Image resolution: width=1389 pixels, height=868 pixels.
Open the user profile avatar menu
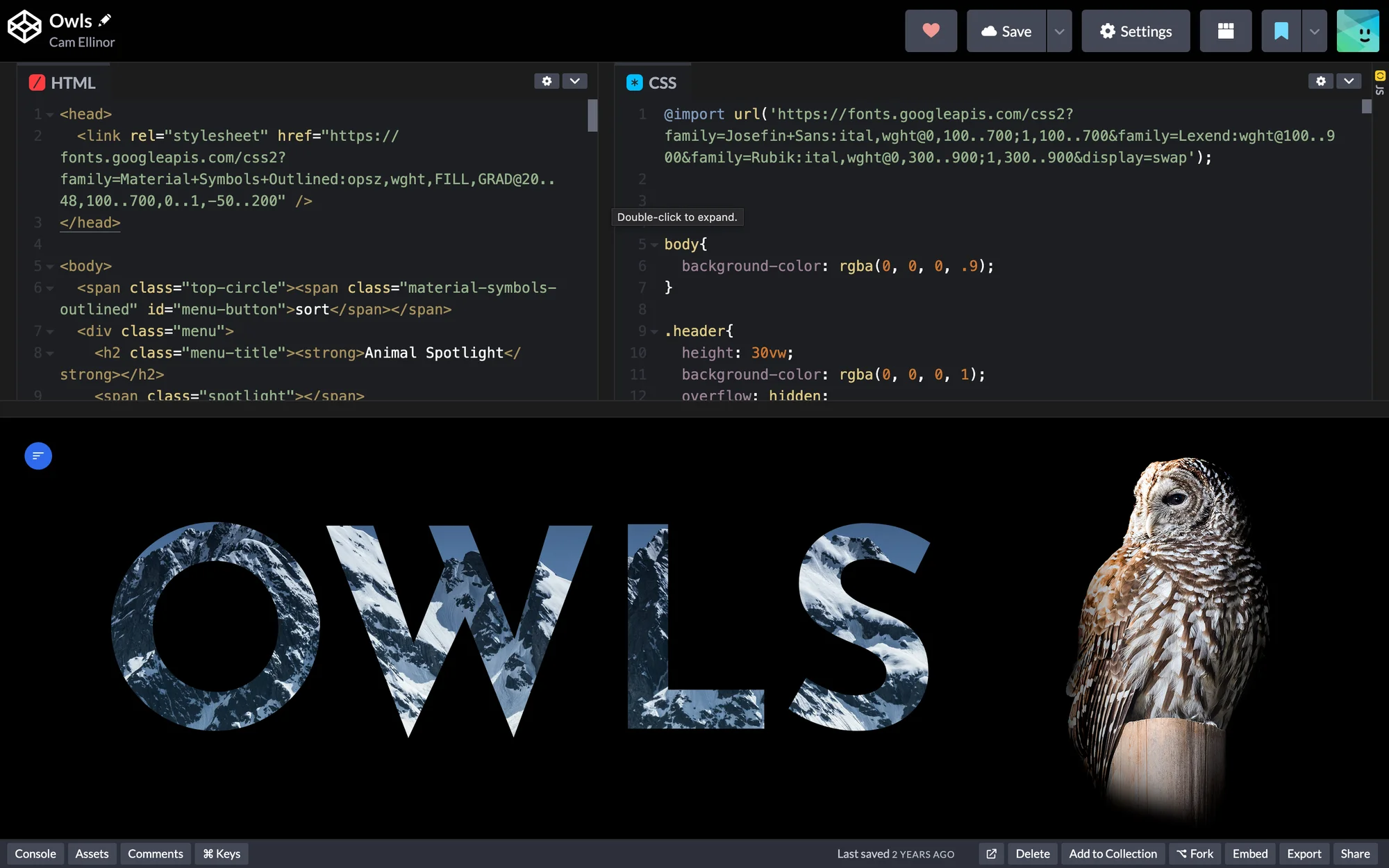[1358, 31]
